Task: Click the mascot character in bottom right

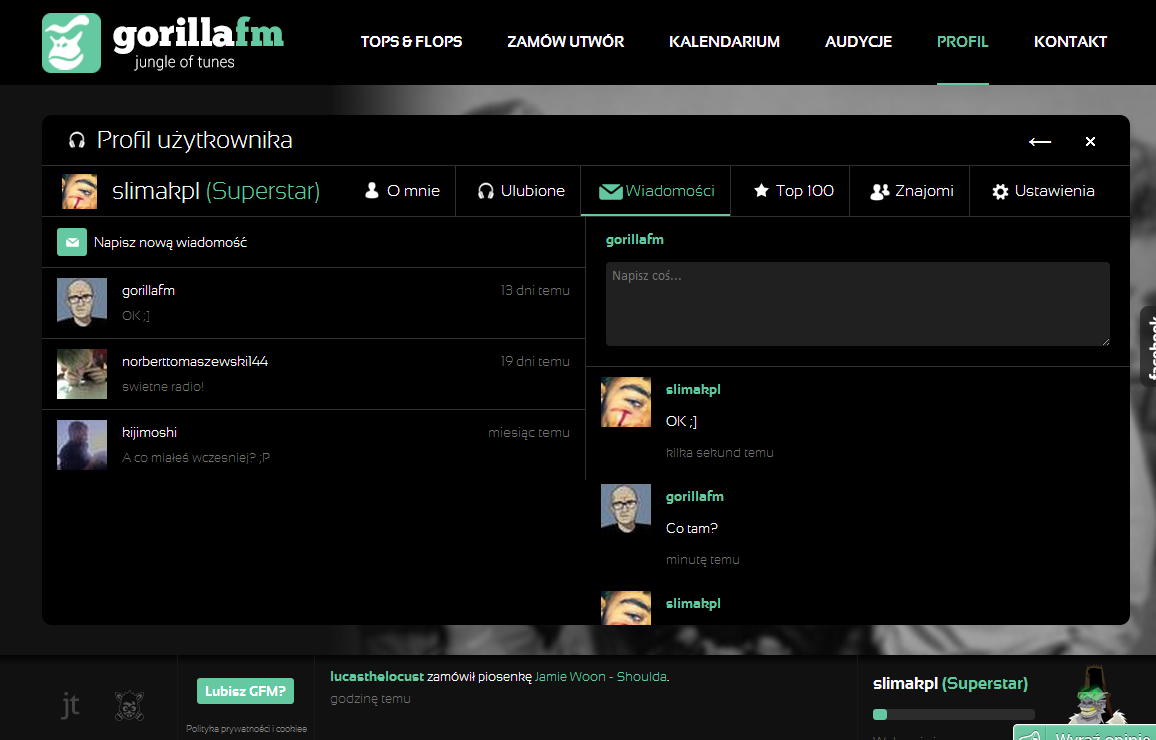Action: (x=1096, y=697)
